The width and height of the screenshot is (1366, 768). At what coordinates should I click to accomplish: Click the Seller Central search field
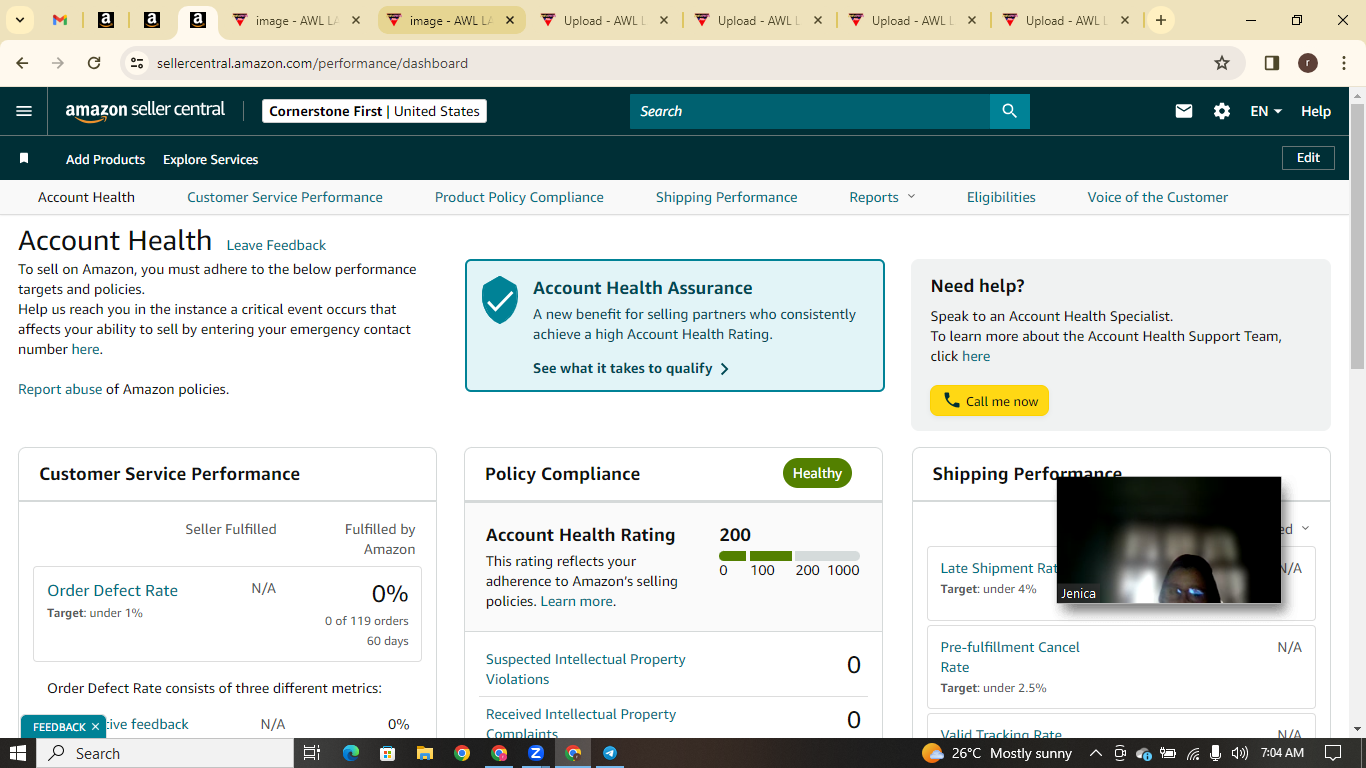click(810, 111)
